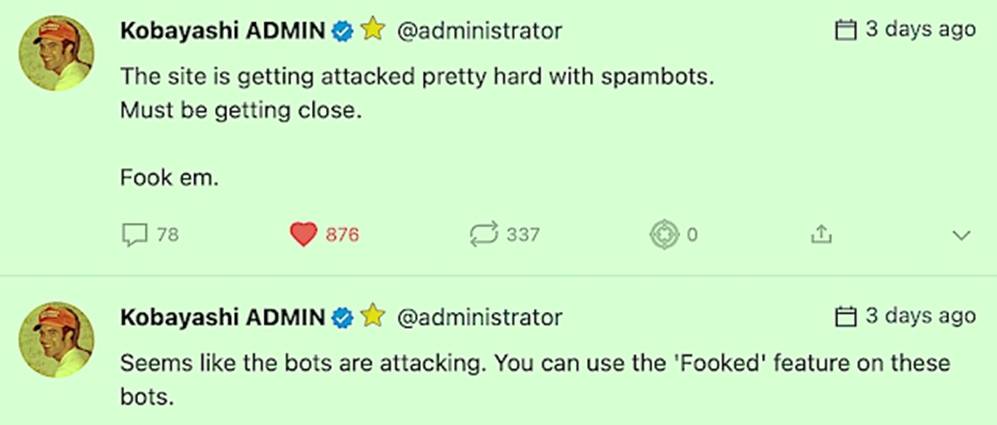Click the calendar icon on the first post
The image size is (997, 425).
(846, 30)
